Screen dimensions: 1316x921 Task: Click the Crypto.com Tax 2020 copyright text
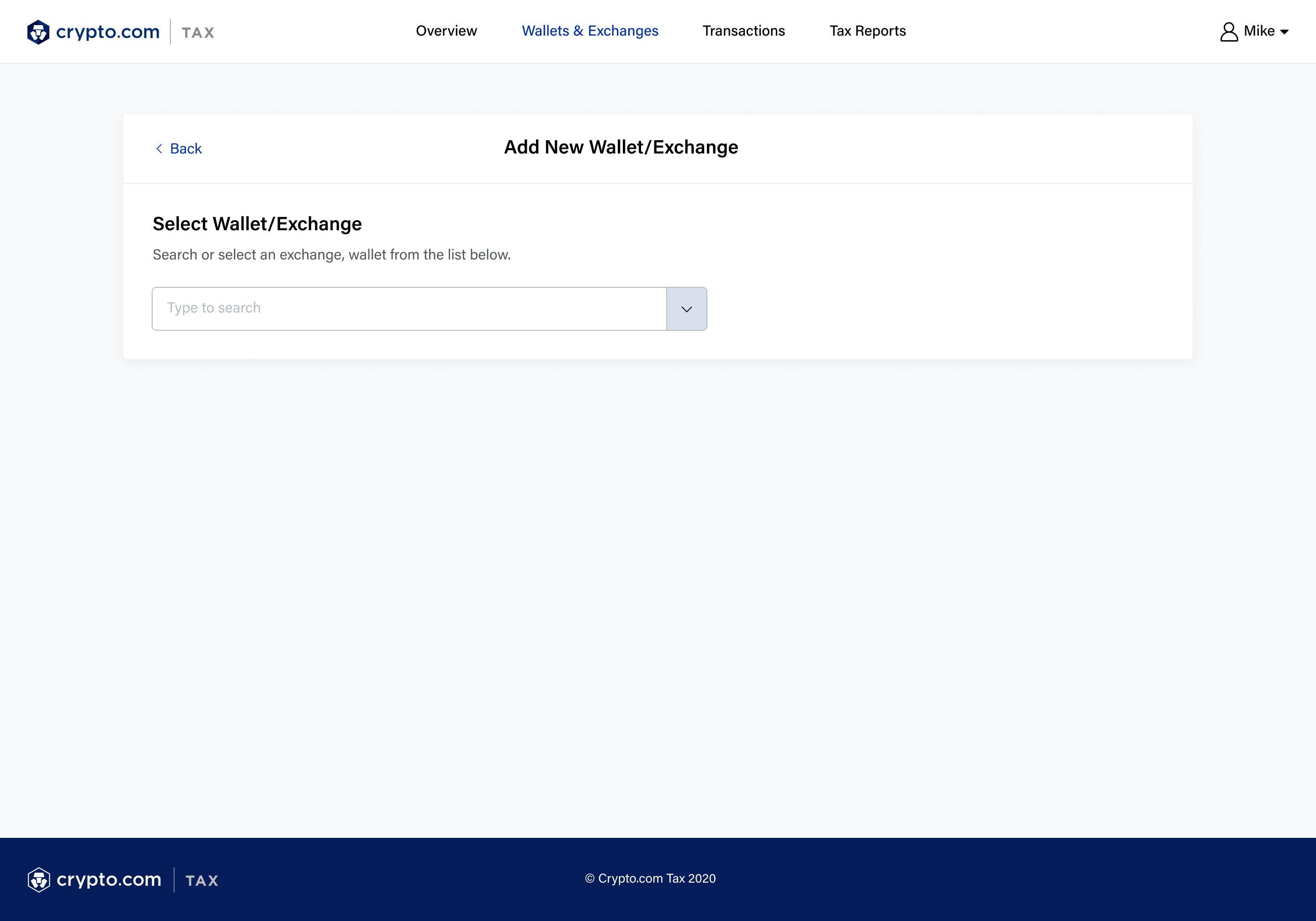[651, 879]
